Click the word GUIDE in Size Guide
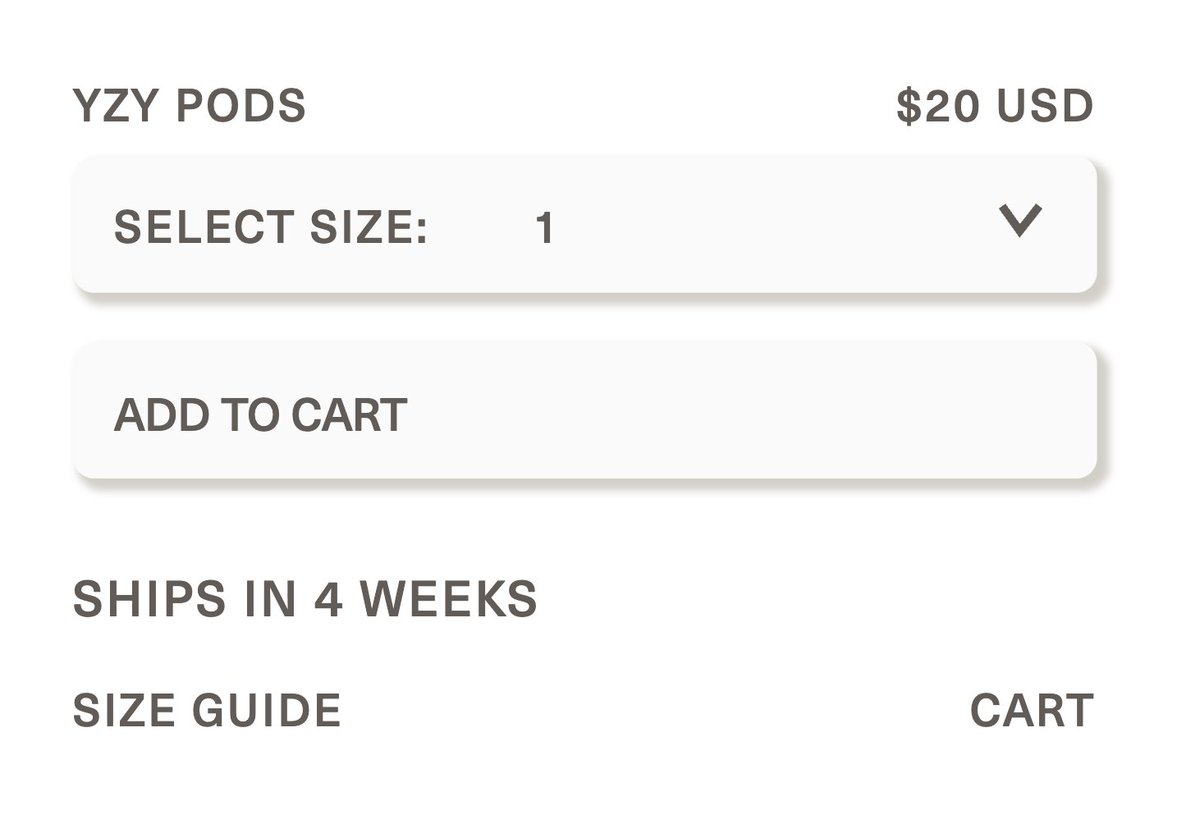 265,711
